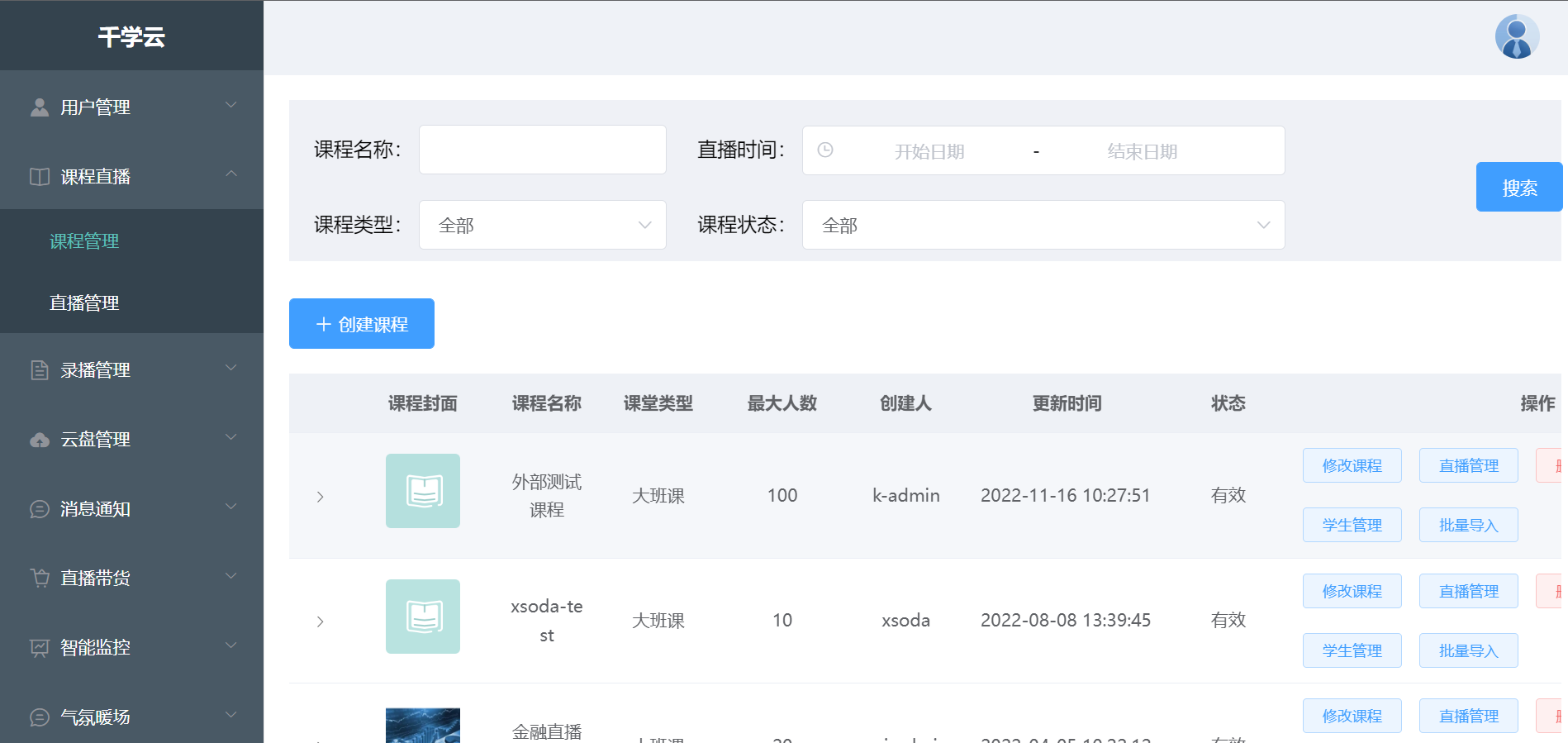This screenshot has width=1568, height=743.
Task: Click the 智能监控 monitor chart icon
Action: (40, 648)
